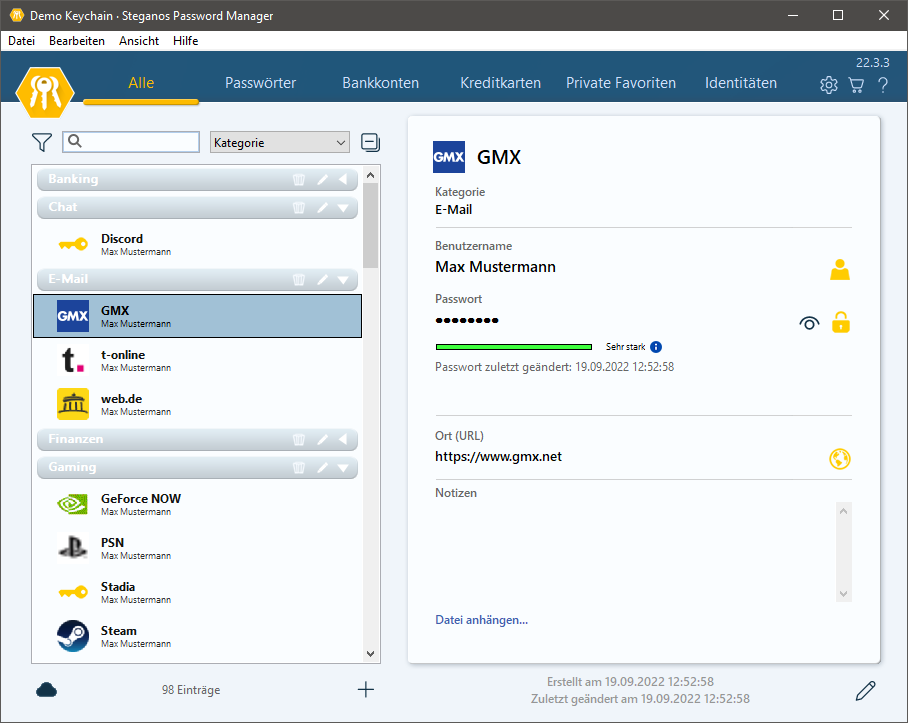Open help question mark icon
This screenshot has width=908, height=723.
[x=883, y=85]
